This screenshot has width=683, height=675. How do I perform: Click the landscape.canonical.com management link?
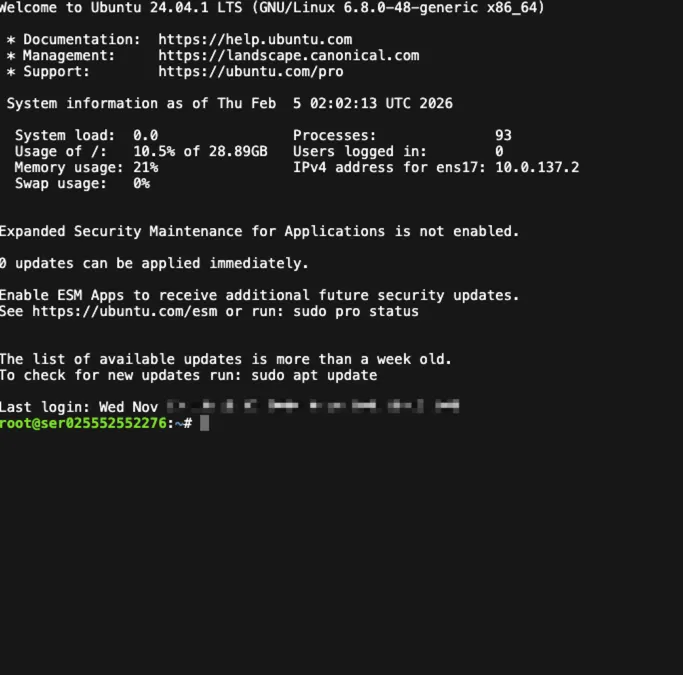coord(288,55)
